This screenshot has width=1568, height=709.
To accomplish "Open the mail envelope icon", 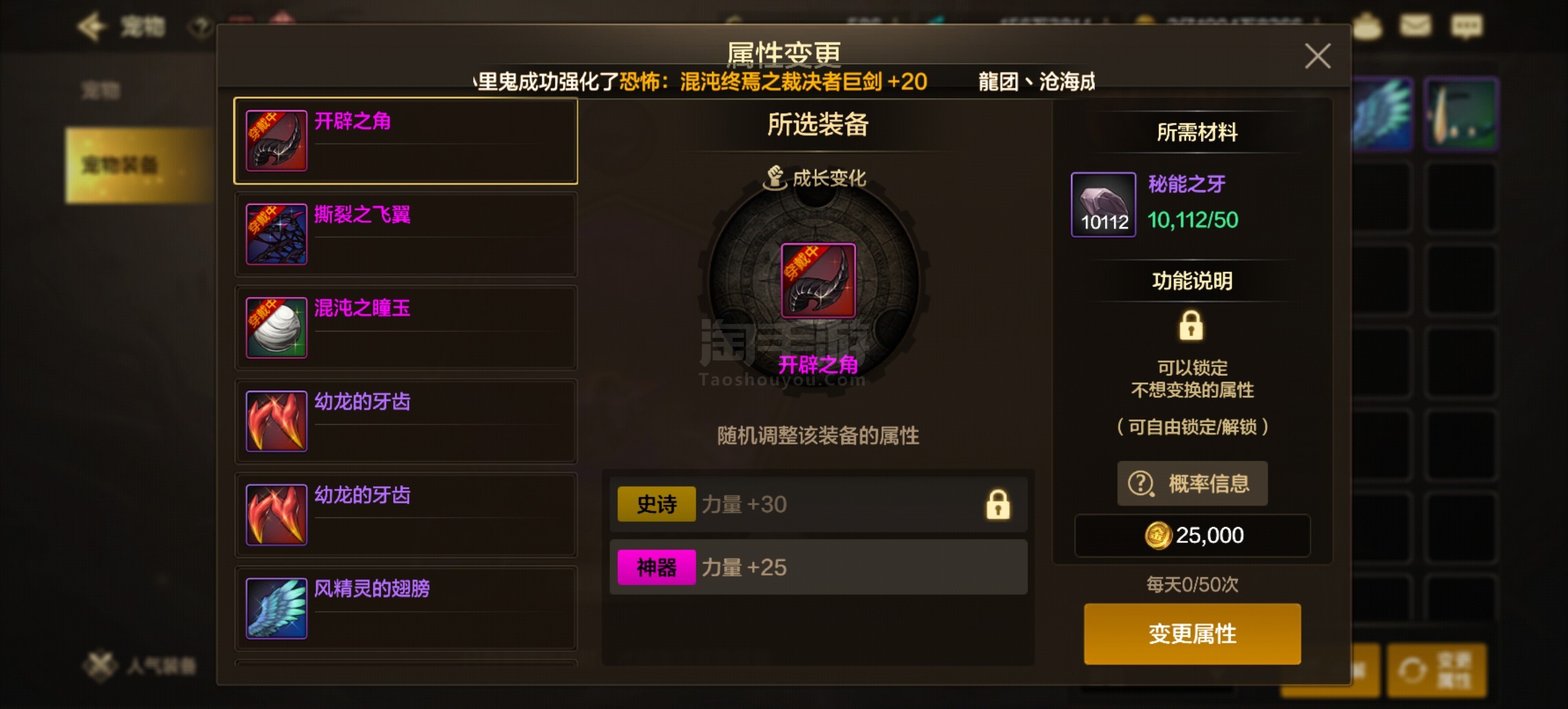I will click(1416, 26).
